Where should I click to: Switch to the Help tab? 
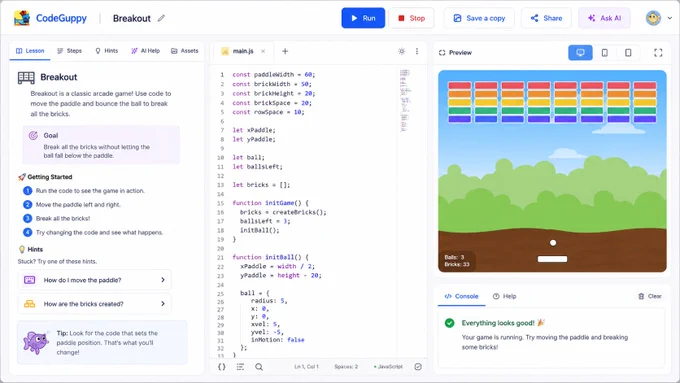505,296
